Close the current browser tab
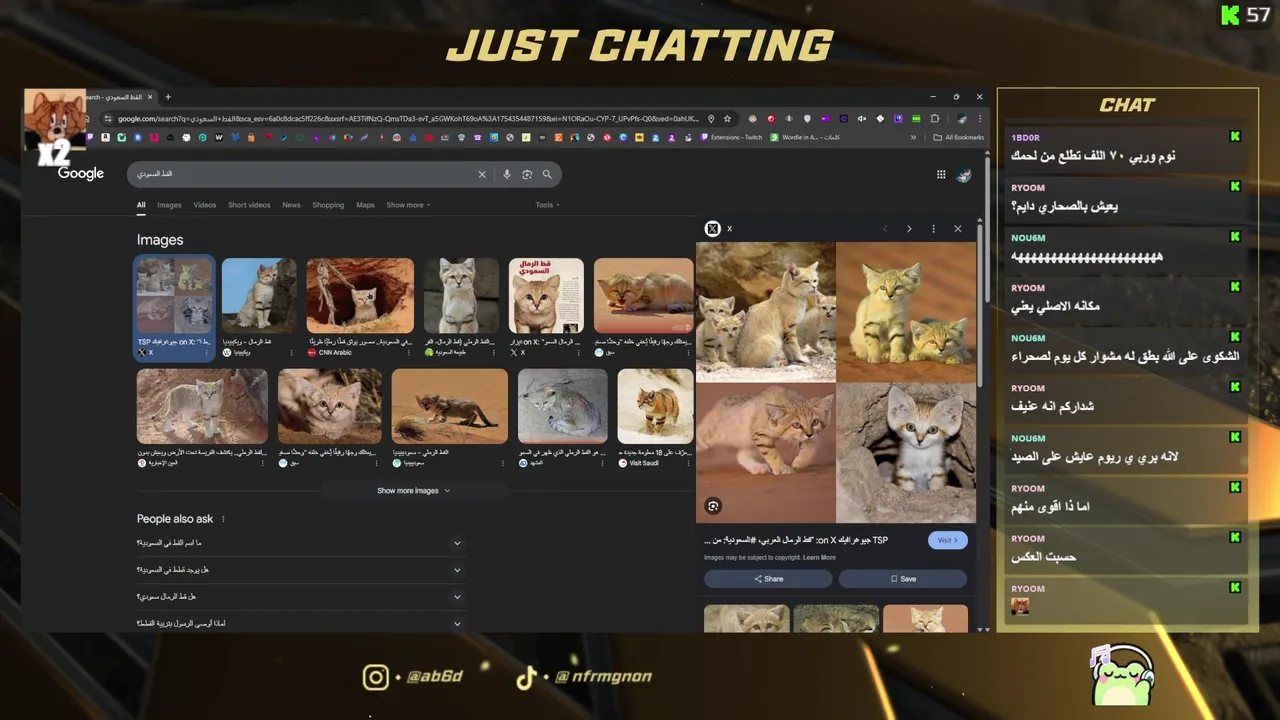 click(151, 97)
